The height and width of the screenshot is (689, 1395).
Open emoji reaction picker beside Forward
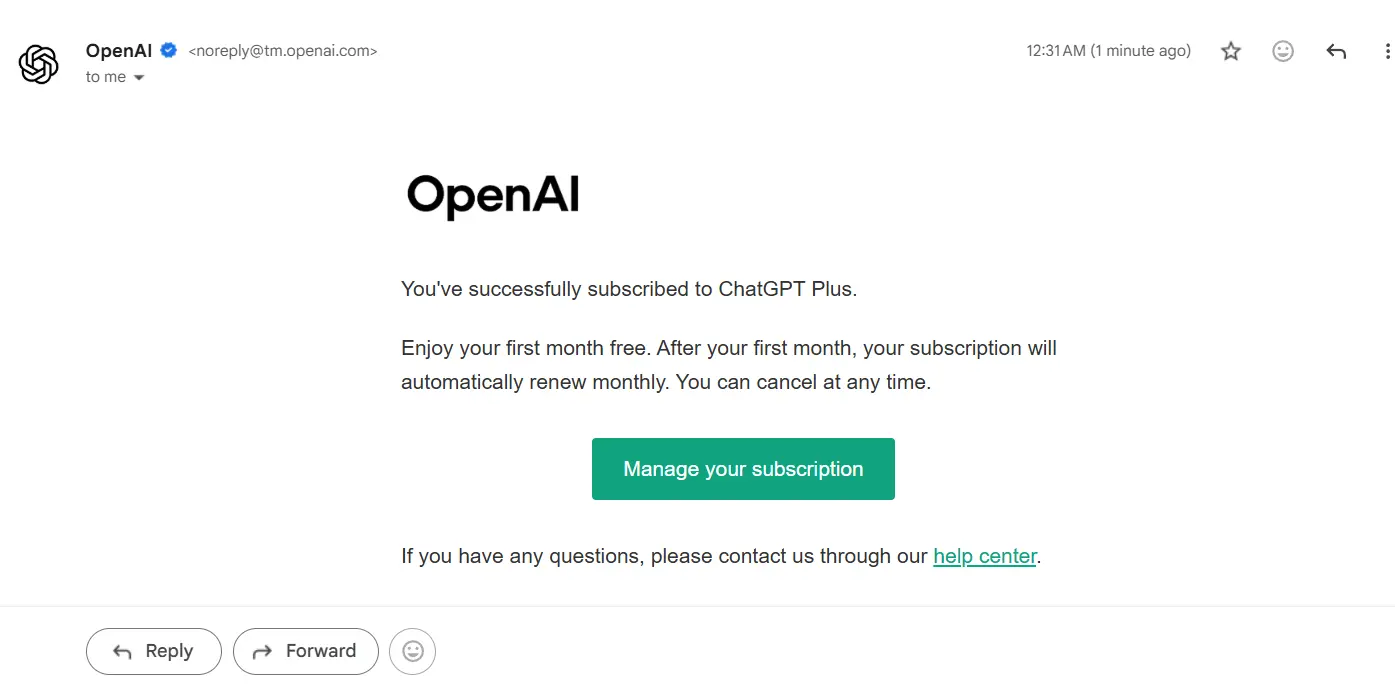[x=413, y=651]
